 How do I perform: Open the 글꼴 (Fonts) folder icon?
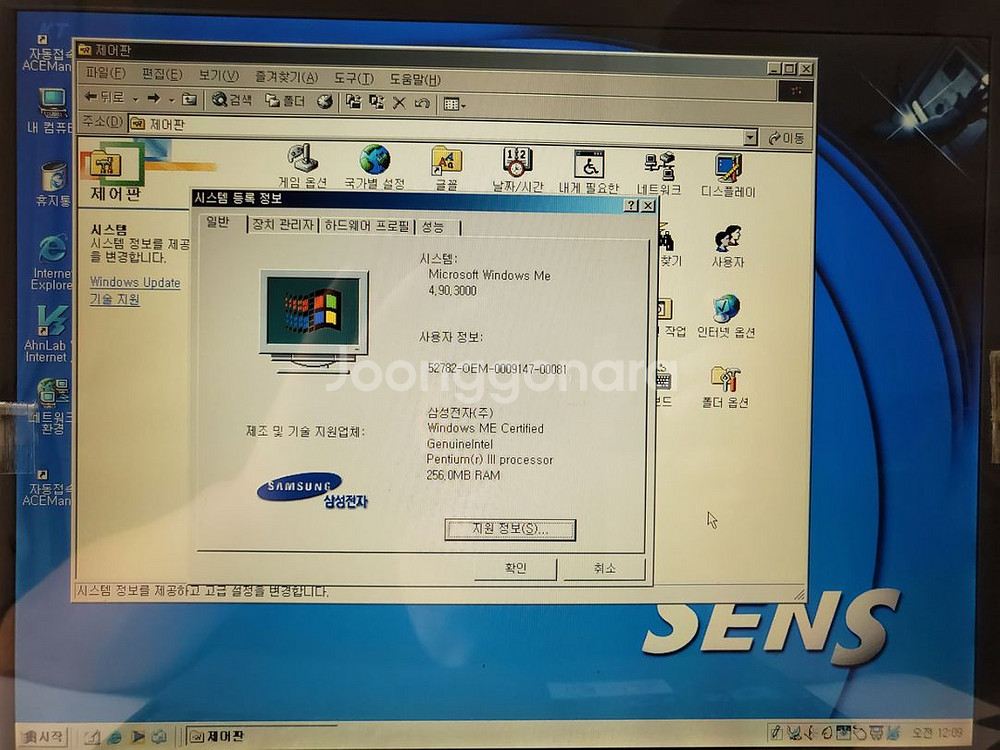tap(446, 160)
